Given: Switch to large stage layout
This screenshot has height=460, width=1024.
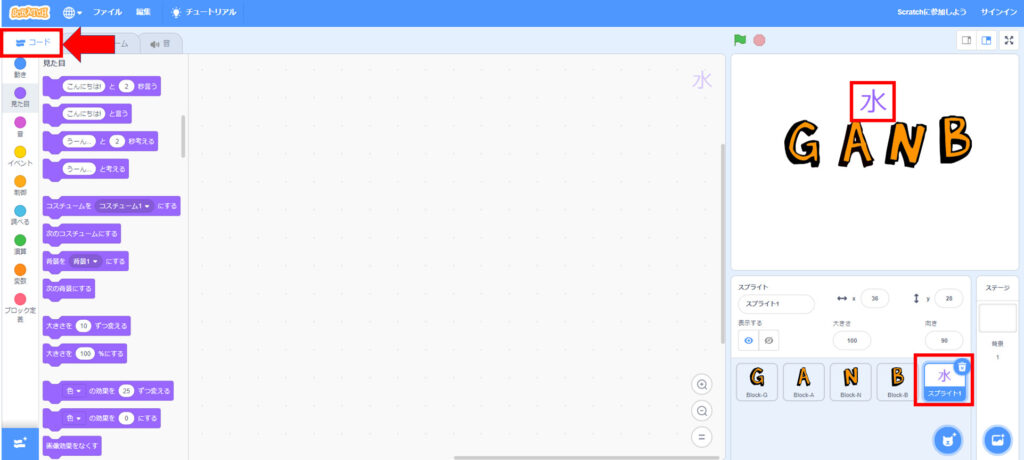Looking at the screenshot, I should 987,41.
